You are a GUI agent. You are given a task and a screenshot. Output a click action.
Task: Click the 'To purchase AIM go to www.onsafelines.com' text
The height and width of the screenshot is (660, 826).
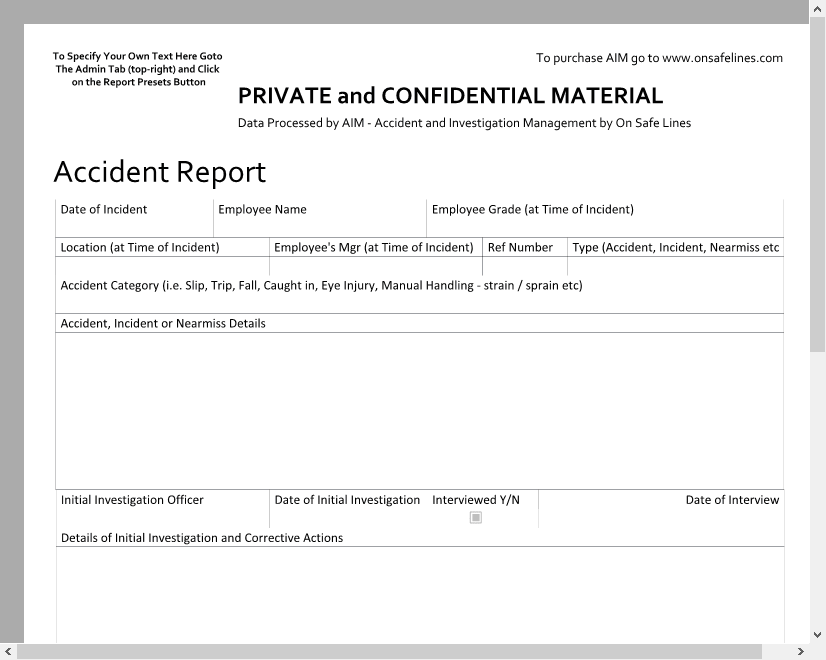(x=659, y=58)
